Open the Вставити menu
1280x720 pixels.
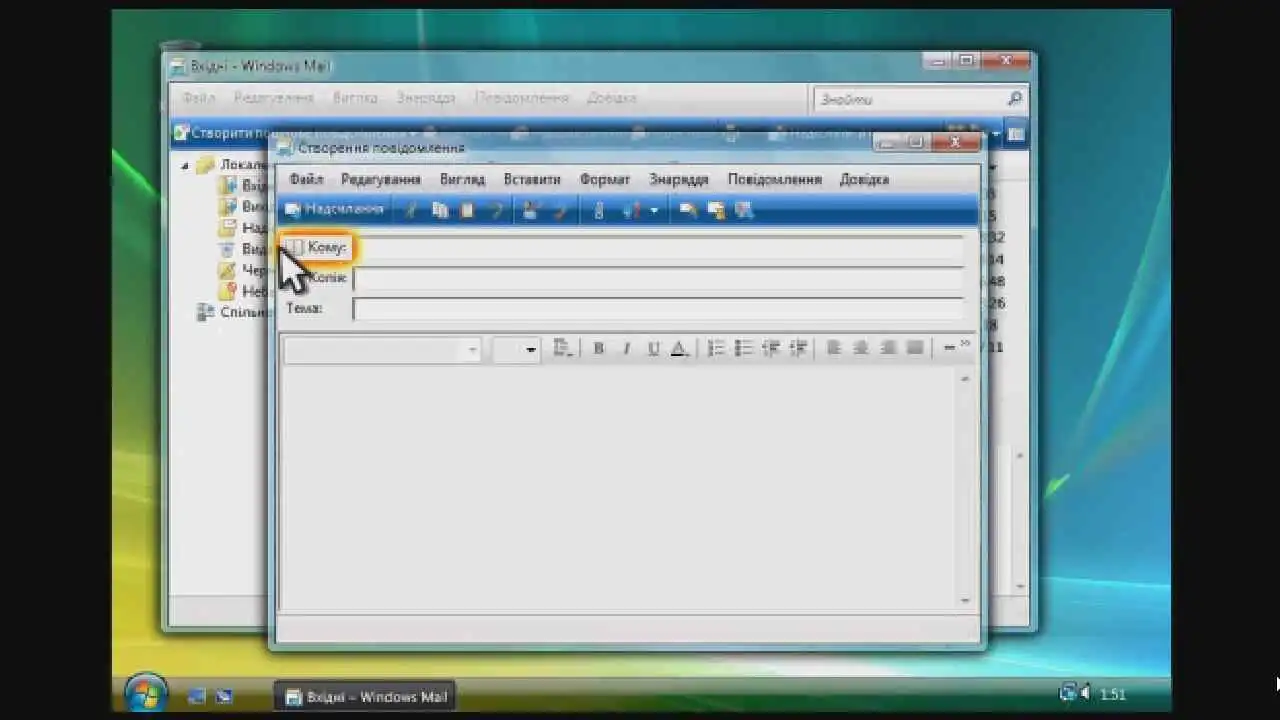click(532, 180)
